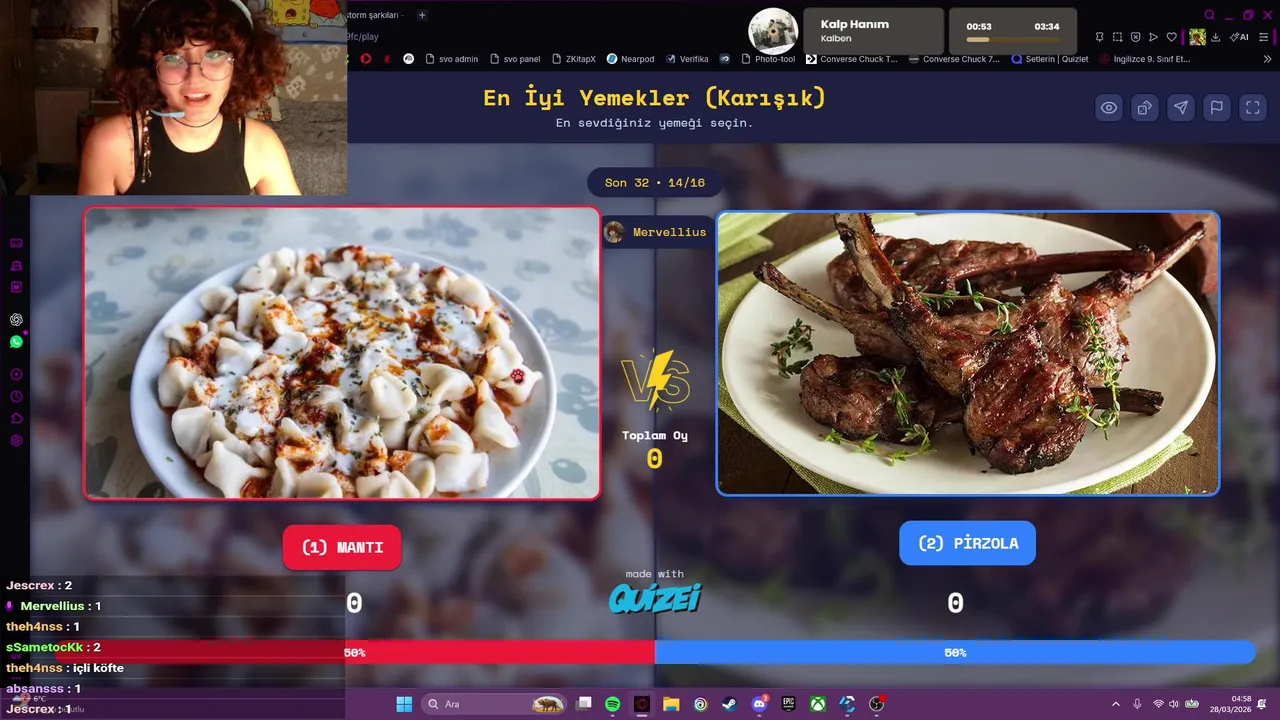The width and height of the screenshot is (1280, 720).
Task: Open a new browser tab with plus button
Action: 422,15
